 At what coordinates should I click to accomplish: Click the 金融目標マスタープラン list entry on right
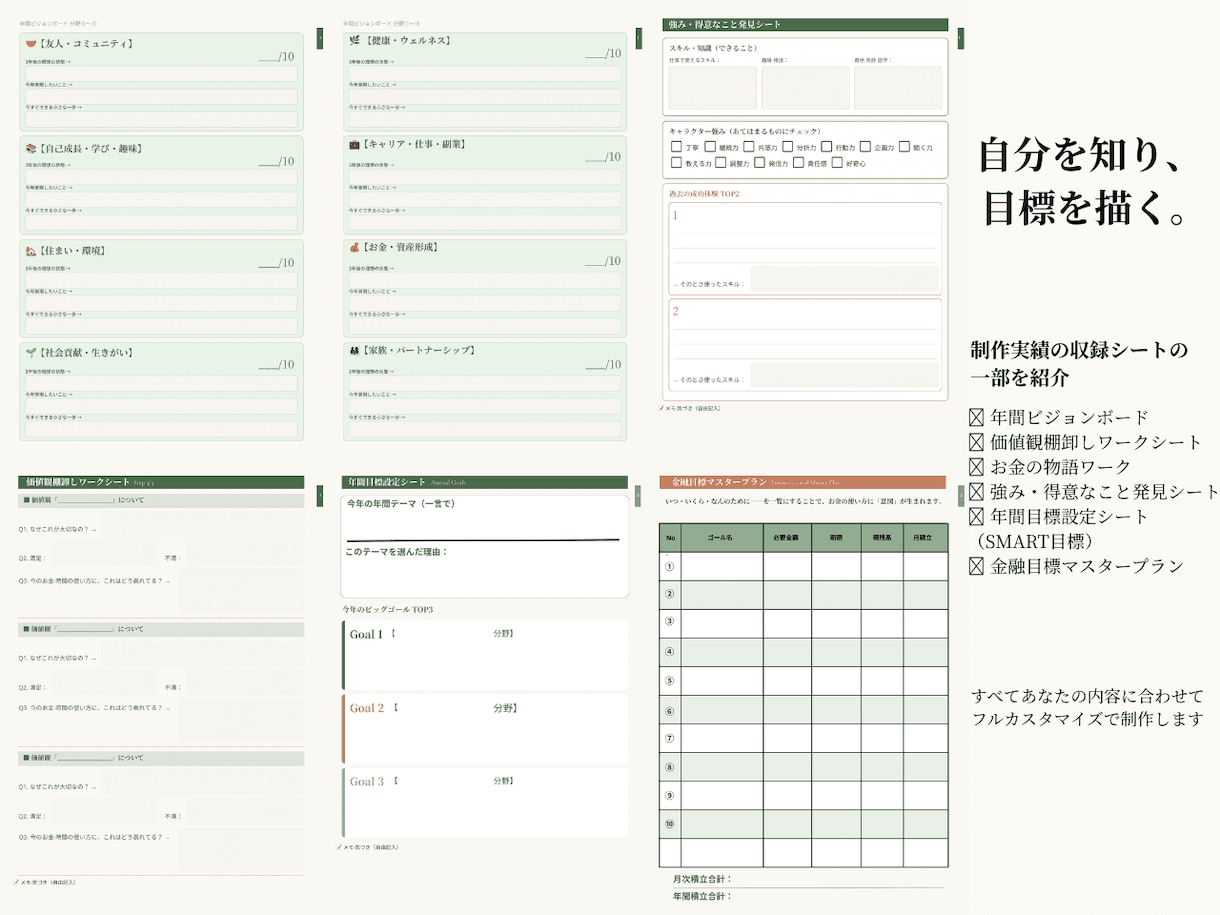[1077, 566]
